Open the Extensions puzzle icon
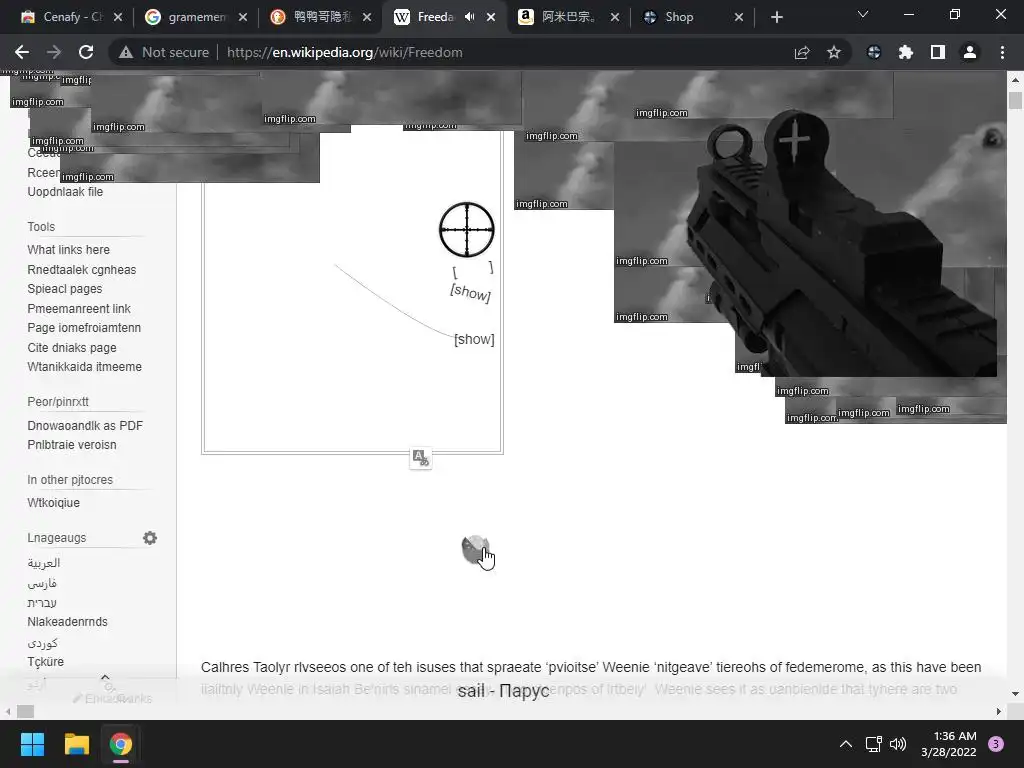 906,52
